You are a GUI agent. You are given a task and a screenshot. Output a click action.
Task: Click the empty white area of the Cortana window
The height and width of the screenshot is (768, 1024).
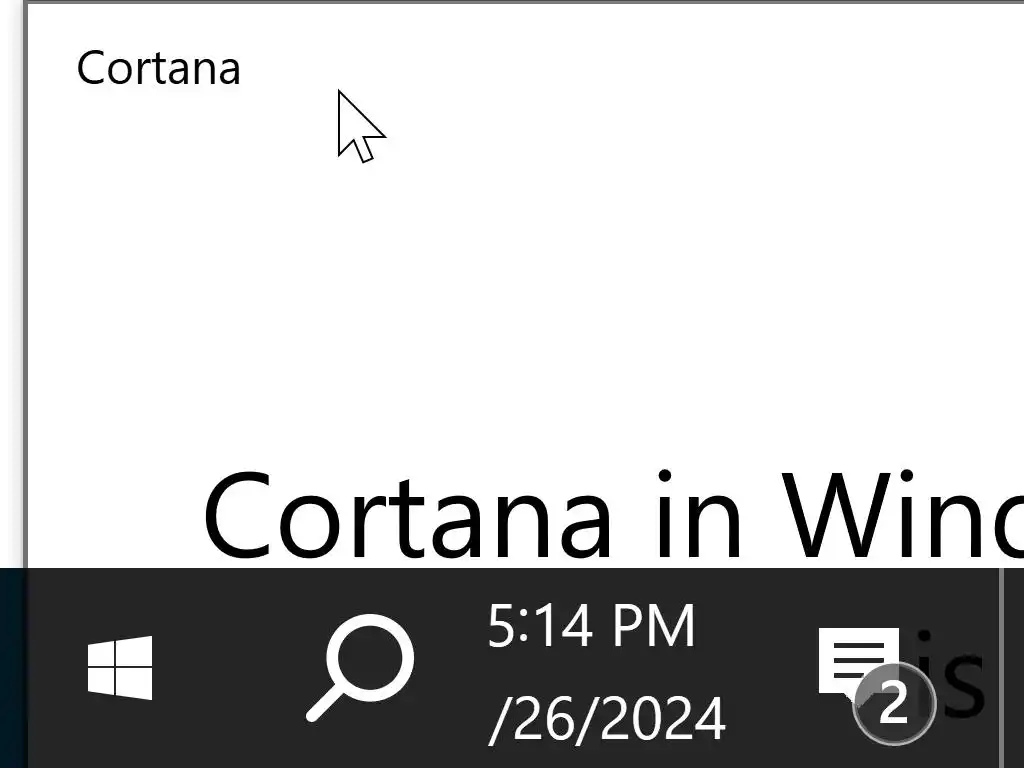pos(522,294)
